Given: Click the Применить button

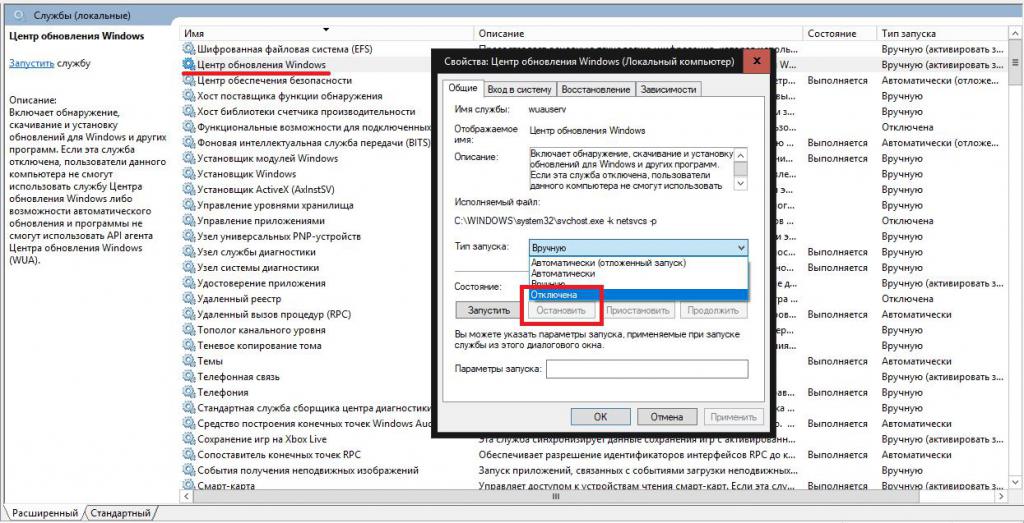Looking at the screenshot, I should click(x=733, y=417).
